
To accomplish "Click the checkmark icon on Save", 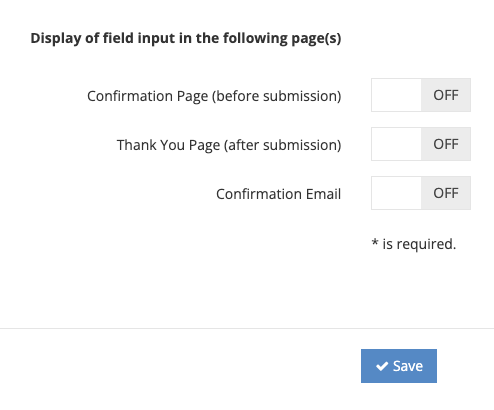I will [382, 366].
